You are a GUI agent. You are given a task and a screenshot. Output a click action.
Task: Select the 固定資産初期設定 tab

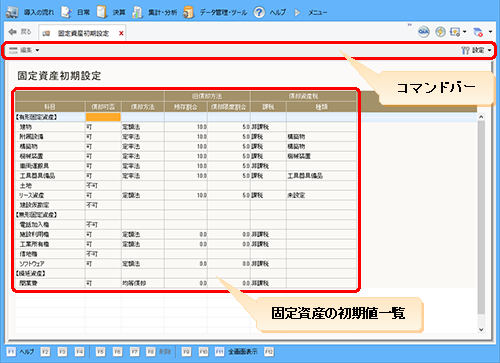[79, 33]
